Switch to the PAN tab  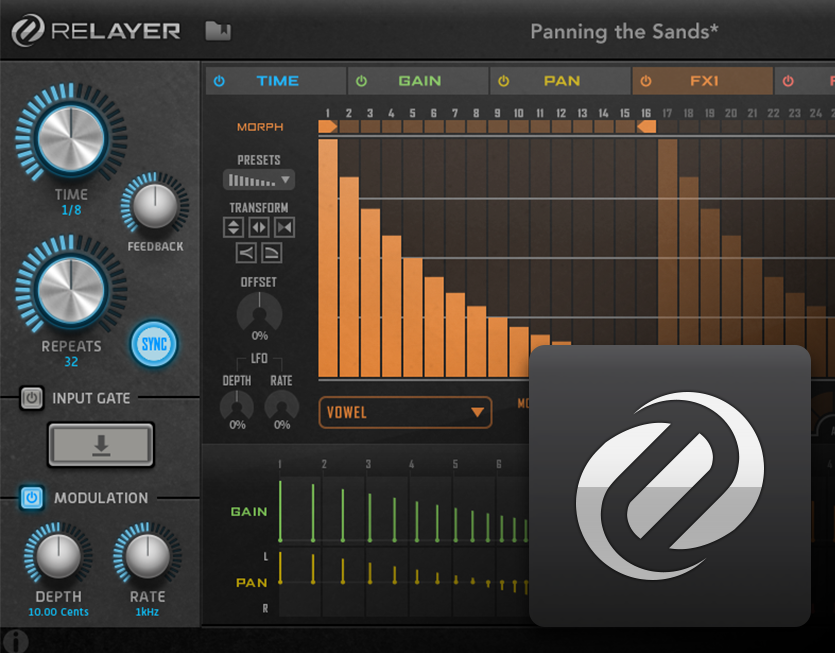pos(561,81)
